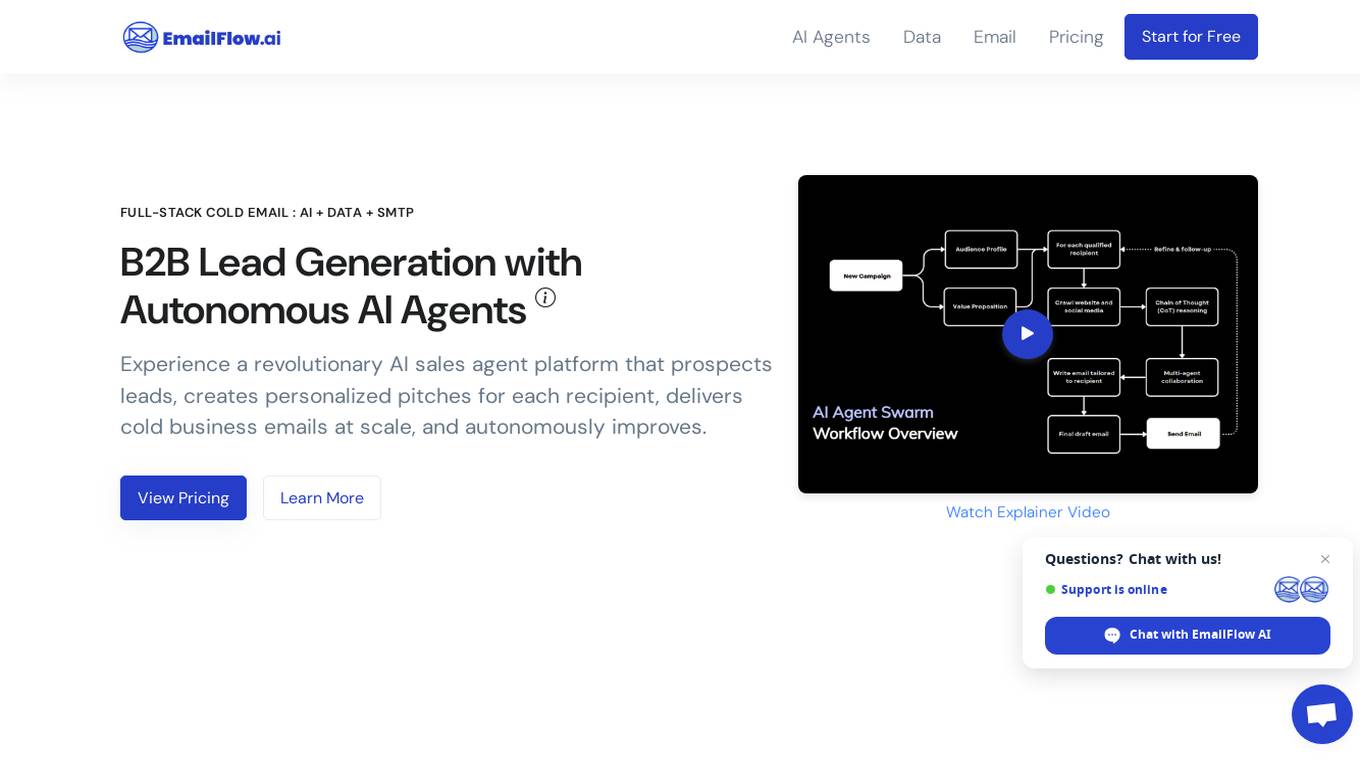1360x764 pixels.
Task: Click the 'Questions? Chat with us!' heading
Action: [1133, 559]
